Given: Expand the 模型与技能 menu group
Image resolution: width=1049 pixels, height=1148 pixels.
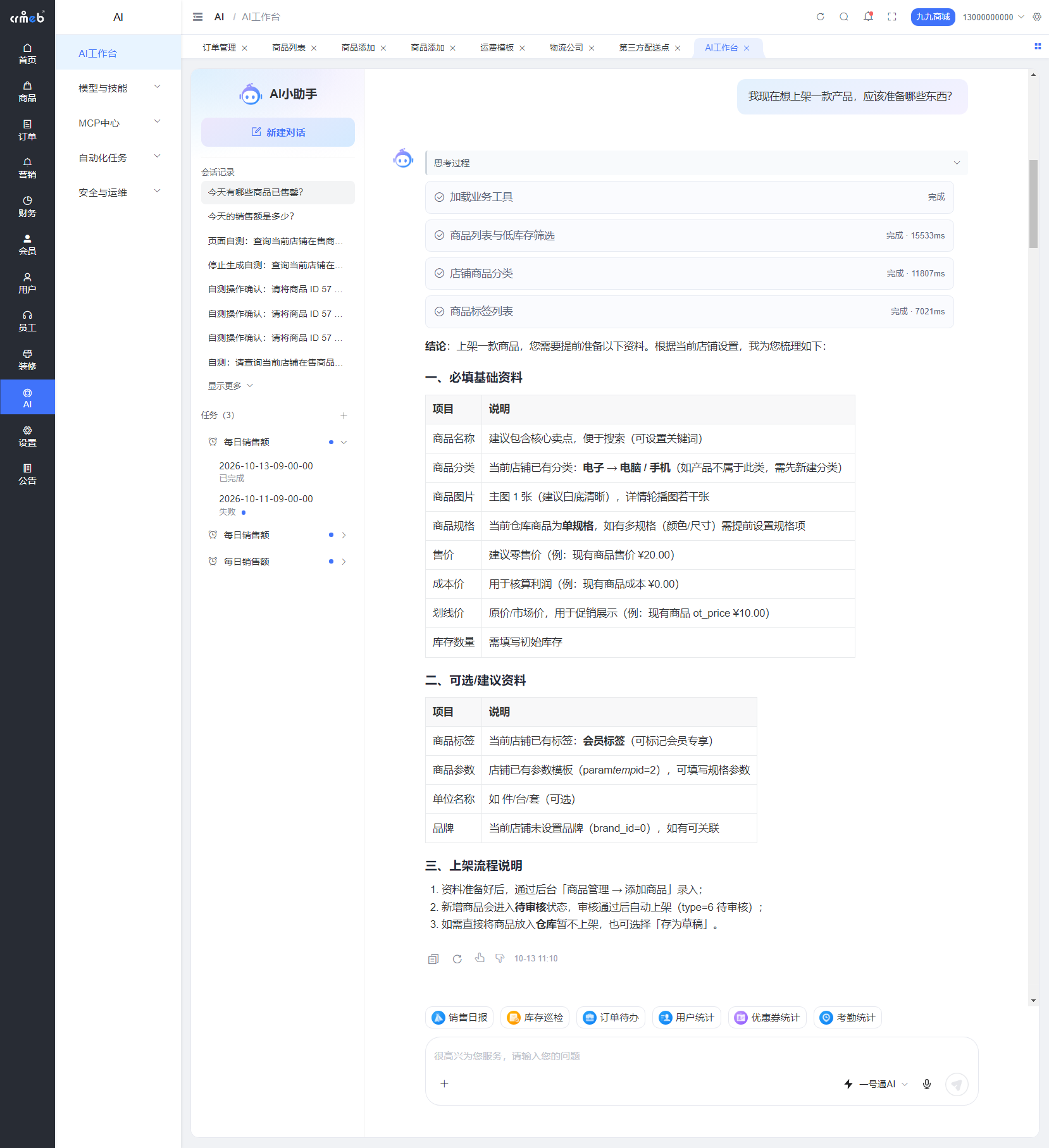Looking at the screenshot, I should coord(118,89).
